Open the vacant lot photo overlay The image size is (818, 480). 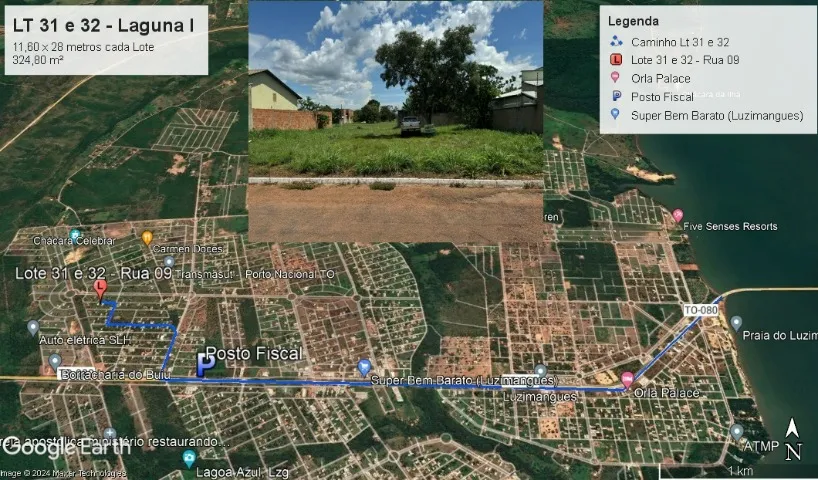tap(395, 120)
